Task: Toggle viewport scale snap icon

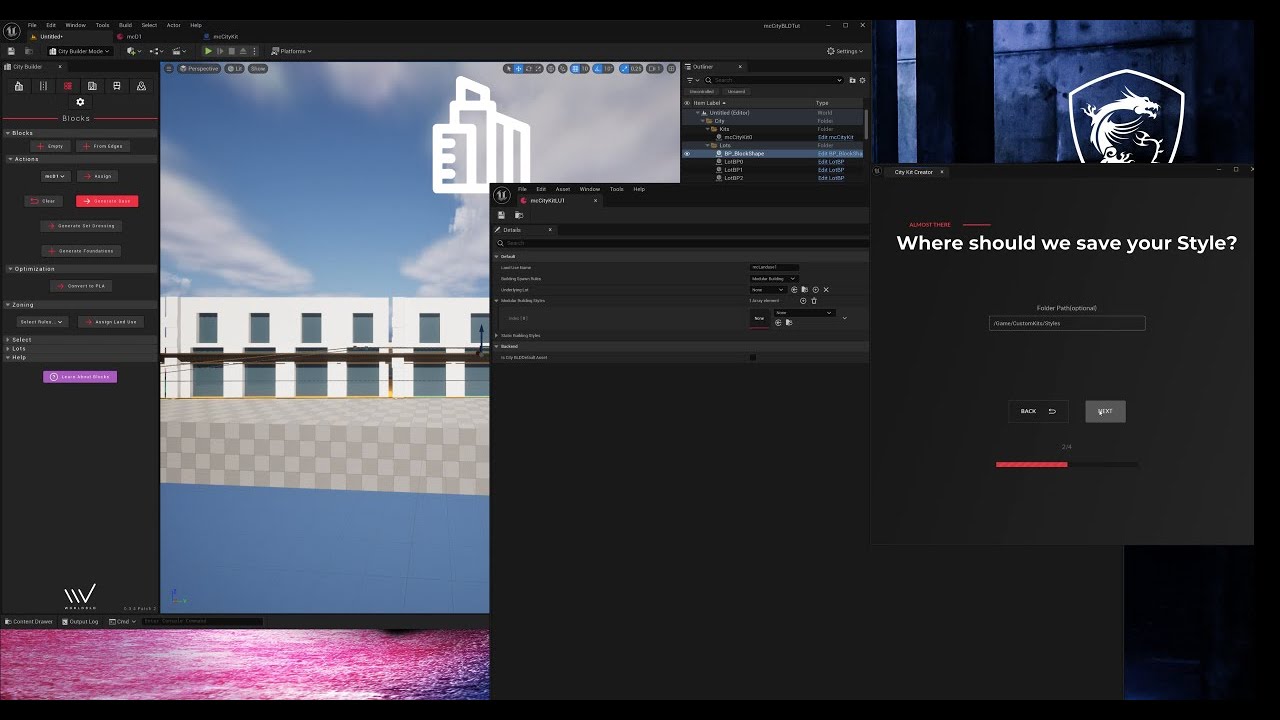Action: point(626,69)
